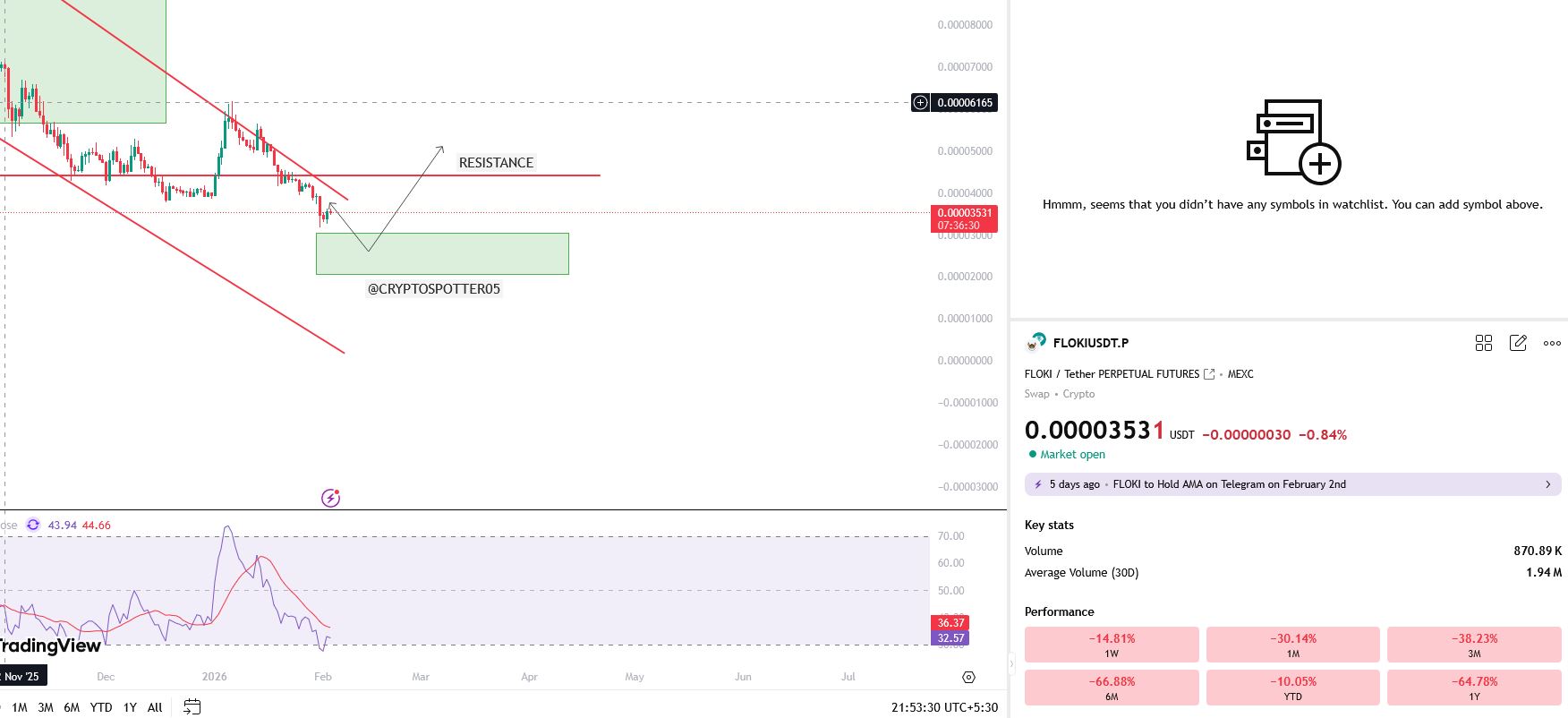Click the Swap category label

point(1037,394)
